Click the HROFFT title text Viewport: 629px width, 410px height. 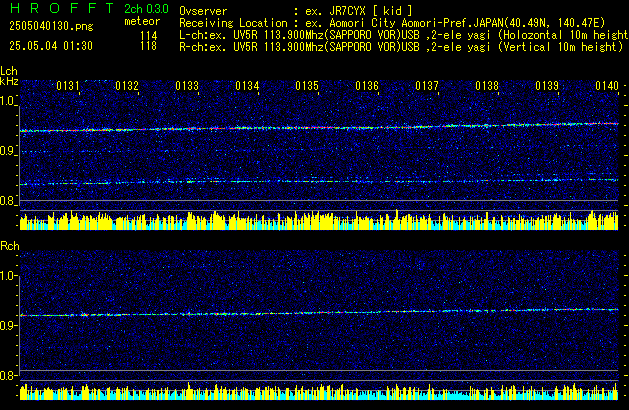coord(62,8)
